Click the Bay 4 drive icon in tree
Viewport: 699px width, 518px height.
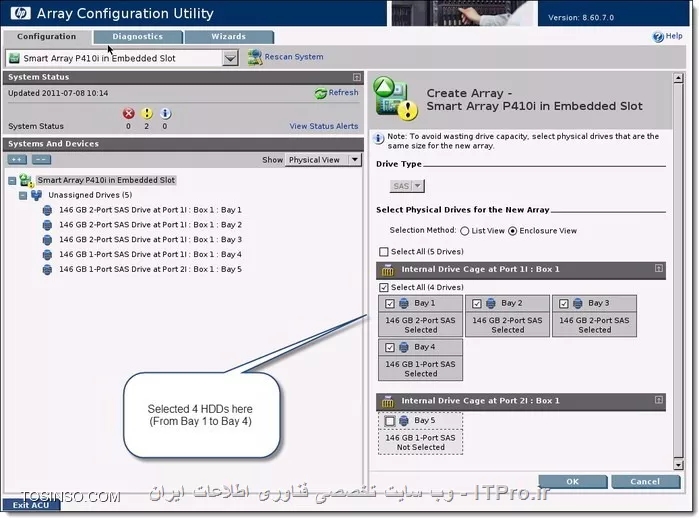tap(47, 255)
